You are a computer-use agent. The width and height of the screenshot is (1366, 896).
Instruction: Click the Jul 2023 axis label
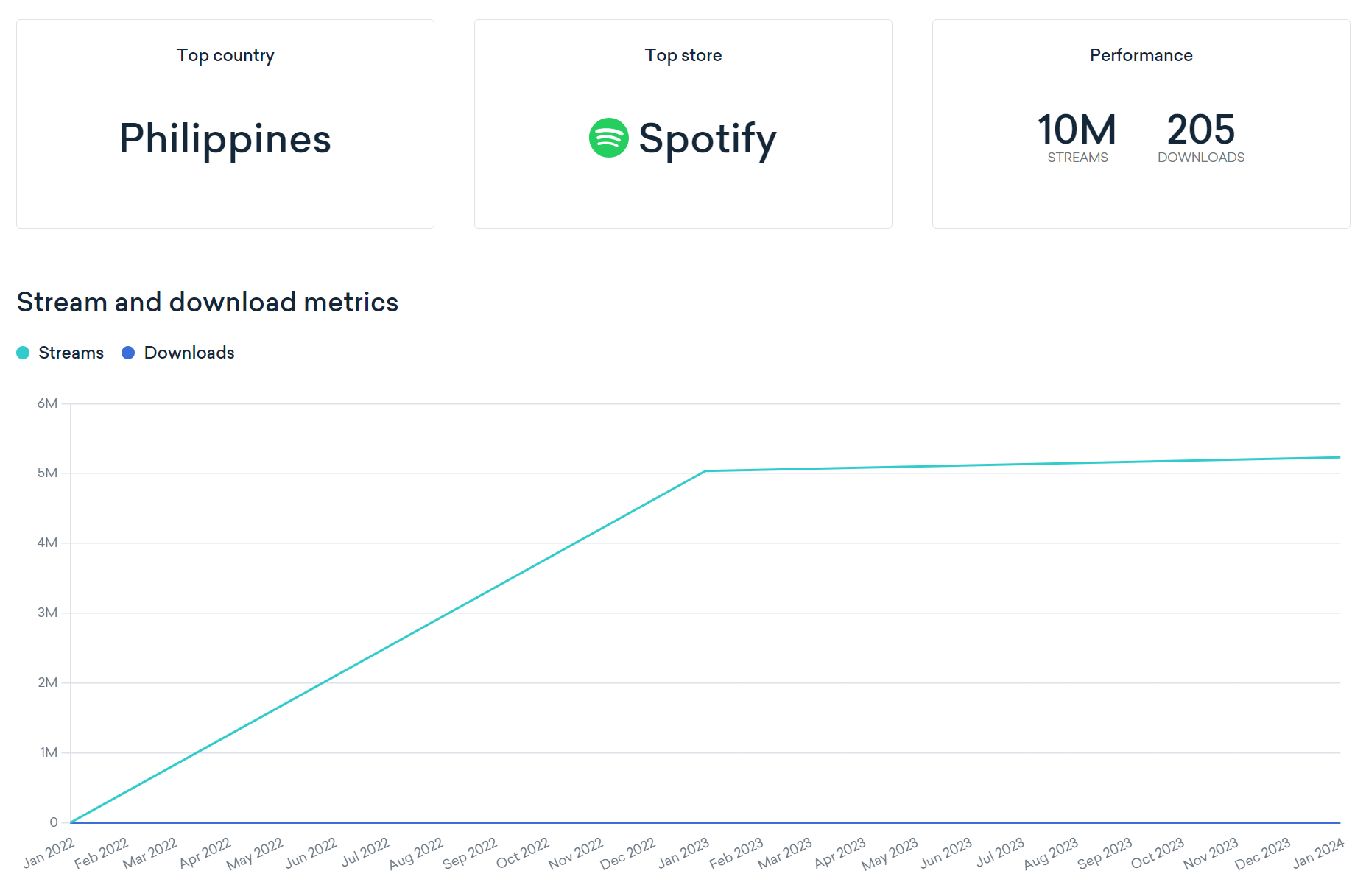(x=1001, y=853)
